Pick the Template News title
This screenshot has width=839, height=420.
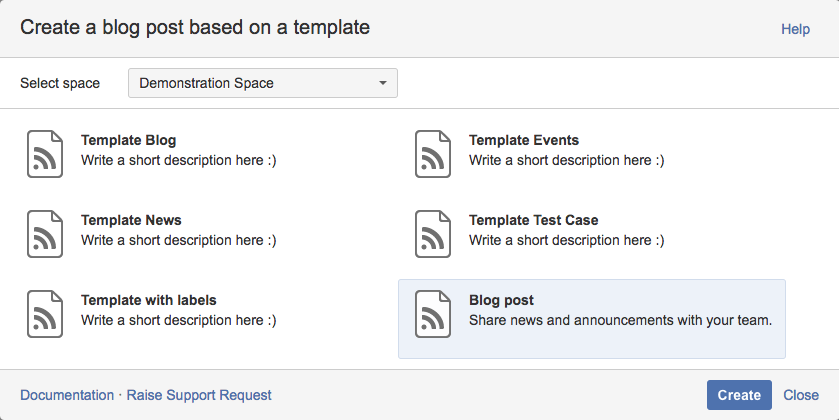[x=131, y=221]
